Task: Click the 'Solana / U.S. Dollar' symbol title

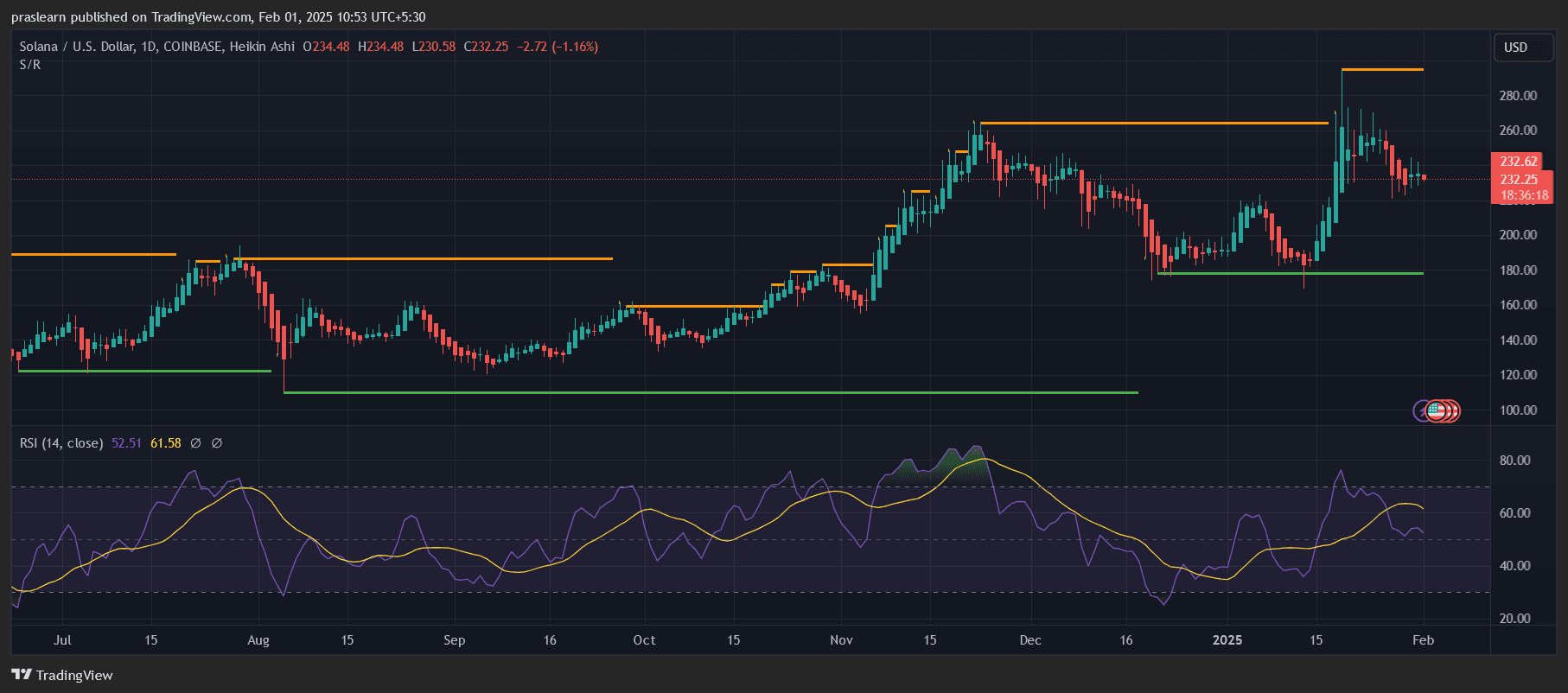Action: click(x=75, y=47)
